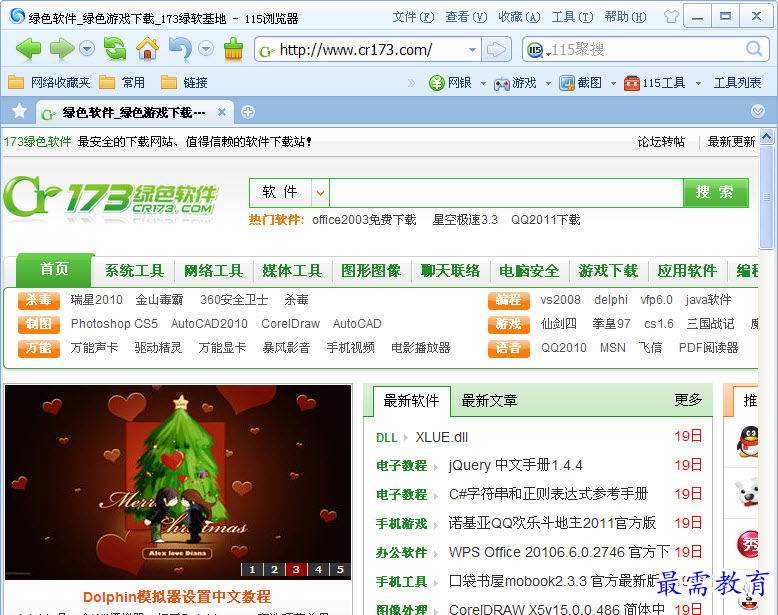Expand dropdown next to undo icon

(x=206, y=49)
